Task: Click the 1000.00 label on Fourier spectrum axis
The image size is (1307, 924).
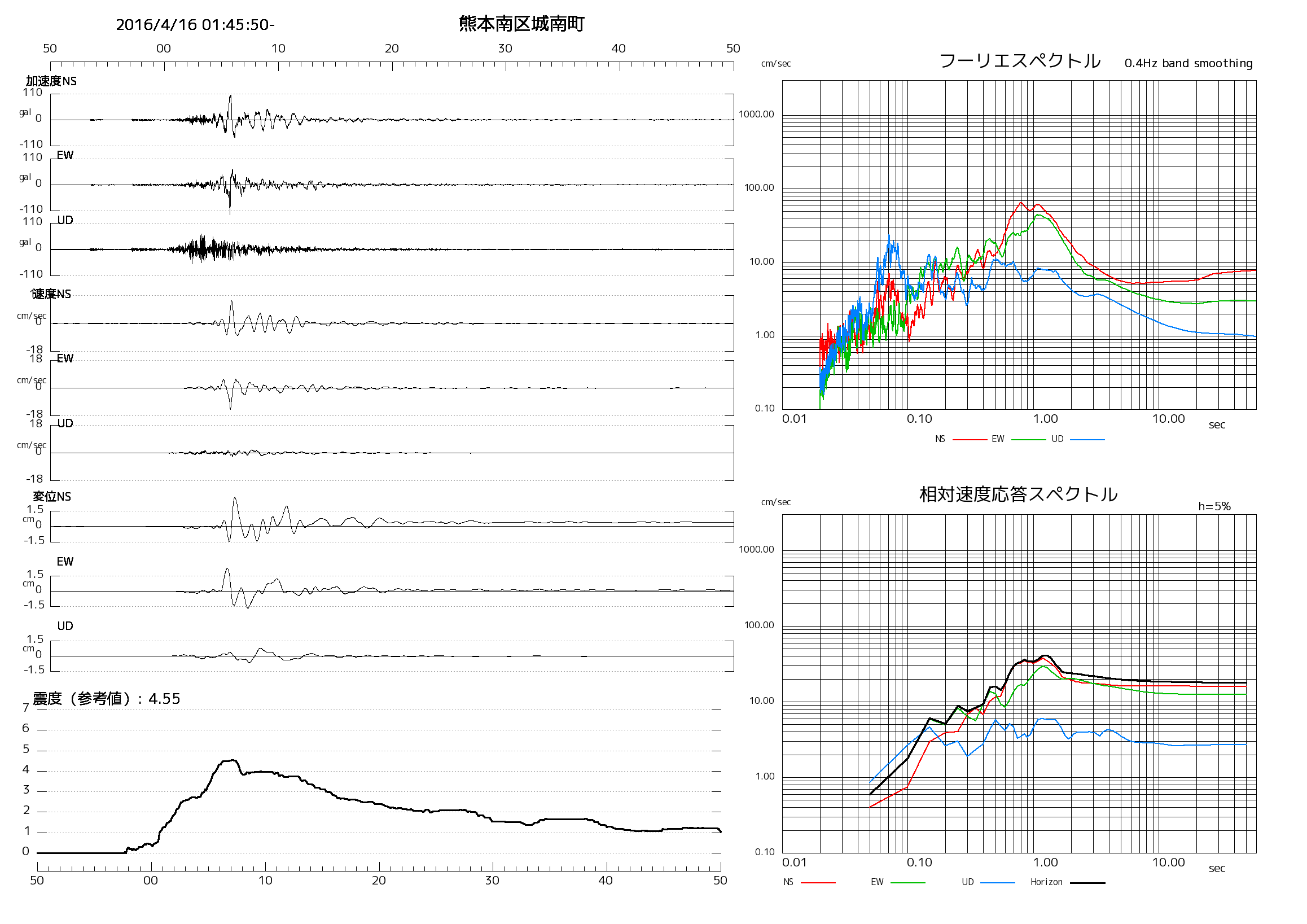Action: pos(756,115)
